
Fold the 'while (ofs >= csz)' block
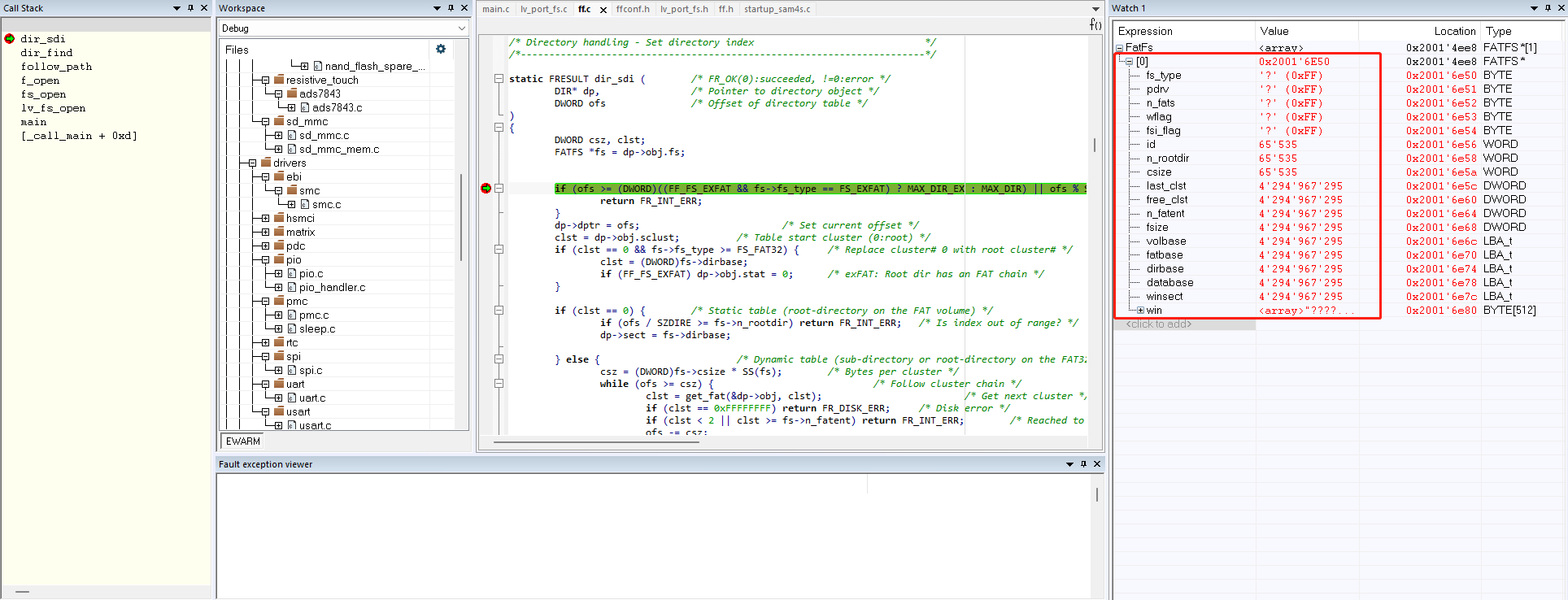(x=499, y=384)
